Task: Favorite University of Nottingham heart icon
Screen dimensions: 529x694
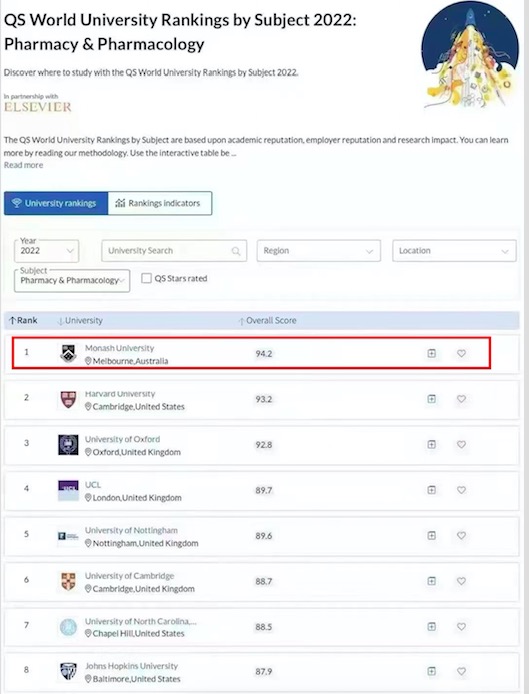Action: 461,536
